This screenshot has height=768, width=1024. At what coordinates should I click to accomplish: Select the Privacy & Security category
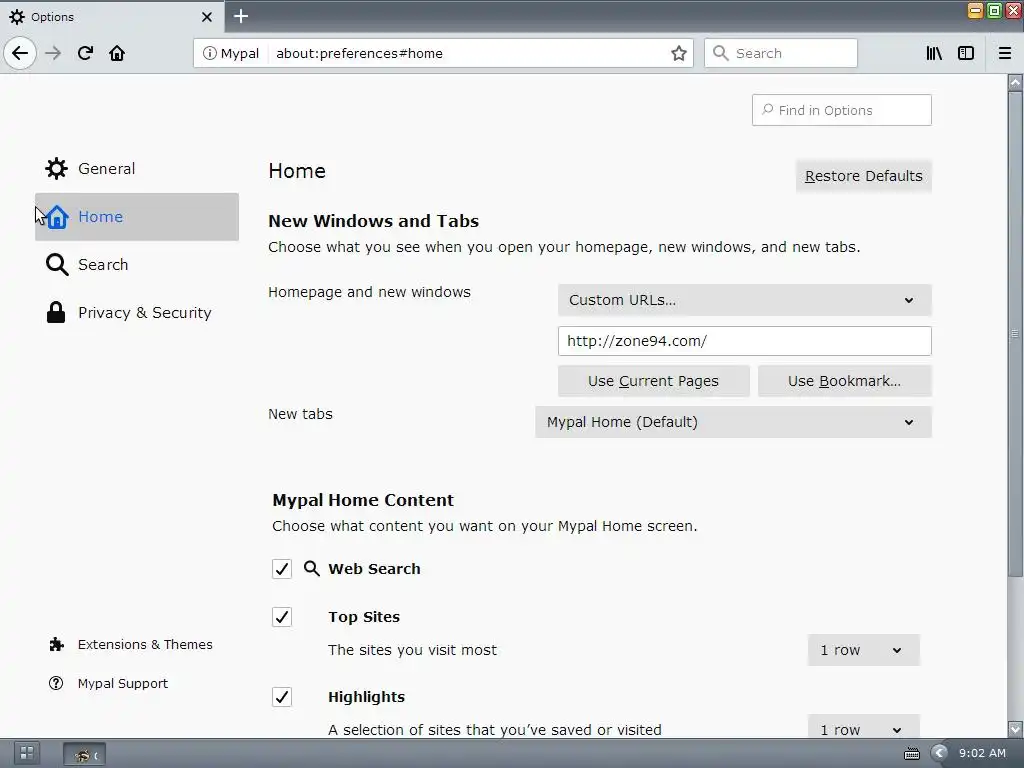(x=136, y=312)
